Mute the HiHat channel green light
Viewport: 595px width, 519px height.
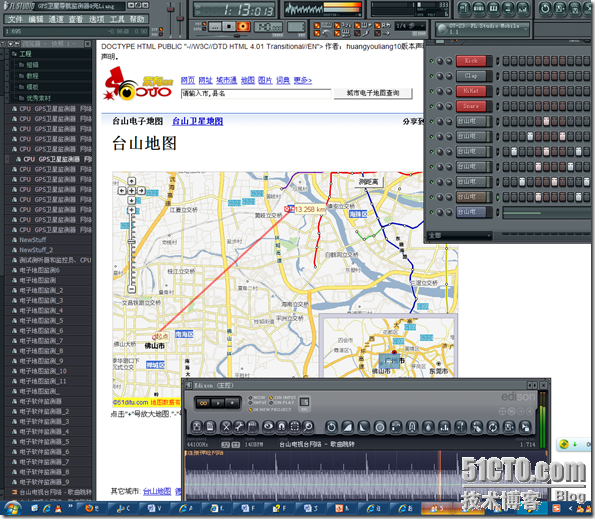tap(431, 91)
